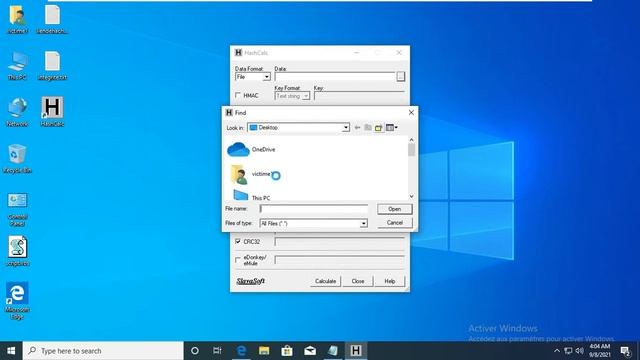This screenshot has height=360, width=640.
Task: Open the Recycle Bin desktop icon
Action: click(17, 158)
